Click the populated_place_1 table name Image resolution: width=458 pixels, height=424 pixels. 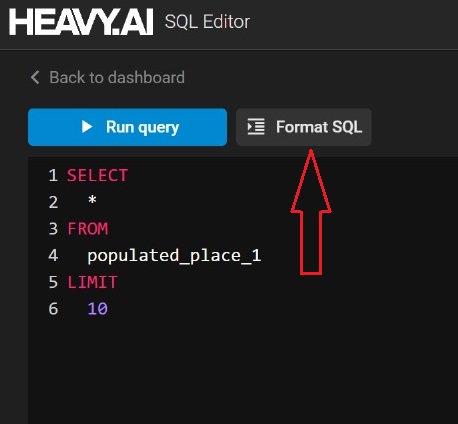[x=174, y=256]
